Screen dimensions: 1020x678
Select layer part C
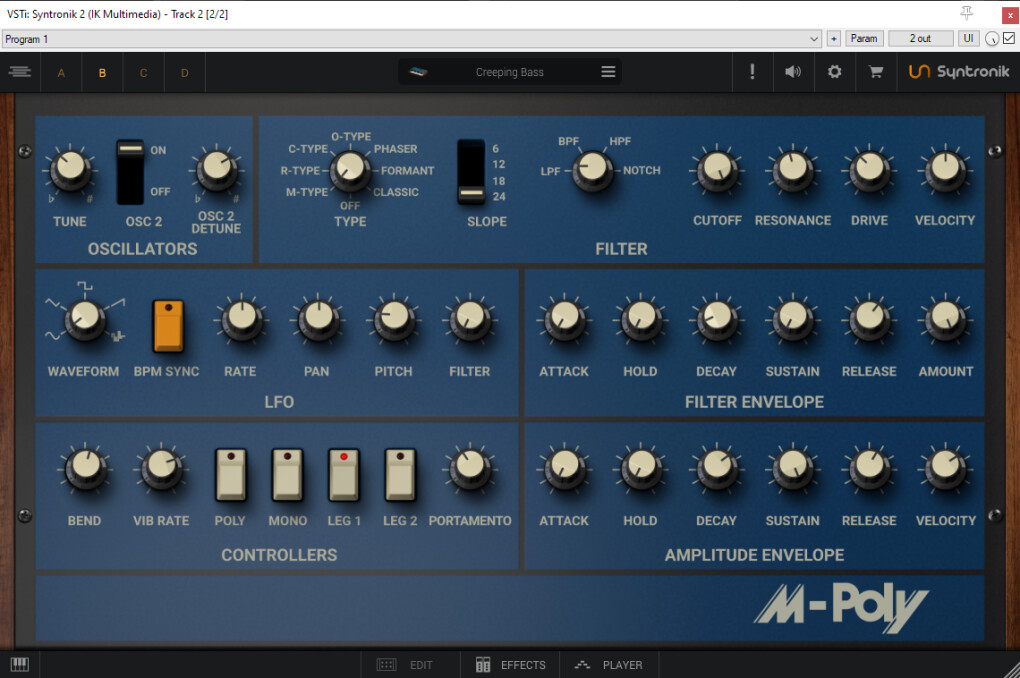pyautogui.click(x=143, y=73)
